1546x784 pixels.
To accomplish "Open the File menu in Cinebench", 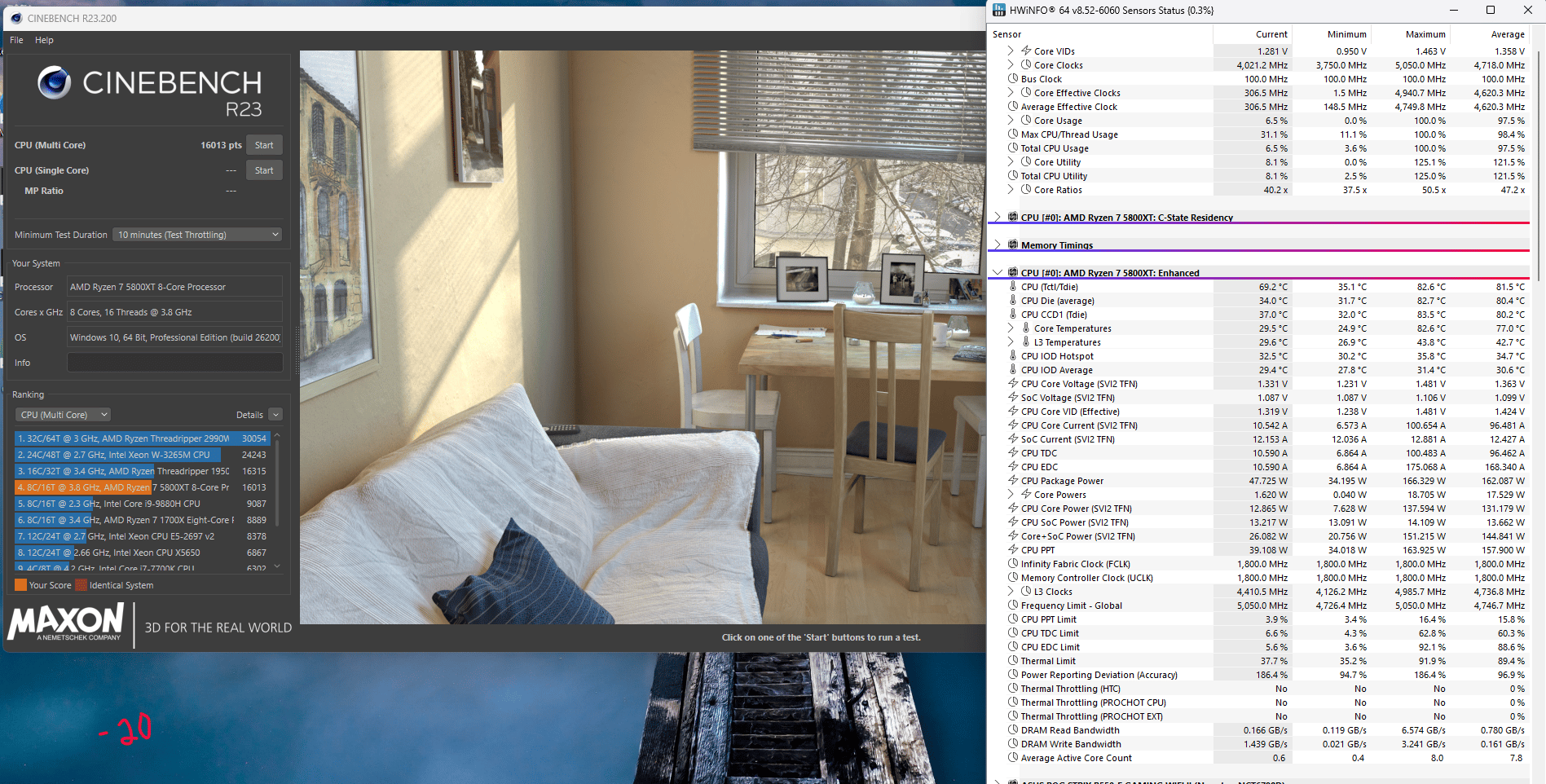I will (x=16, y=40).
